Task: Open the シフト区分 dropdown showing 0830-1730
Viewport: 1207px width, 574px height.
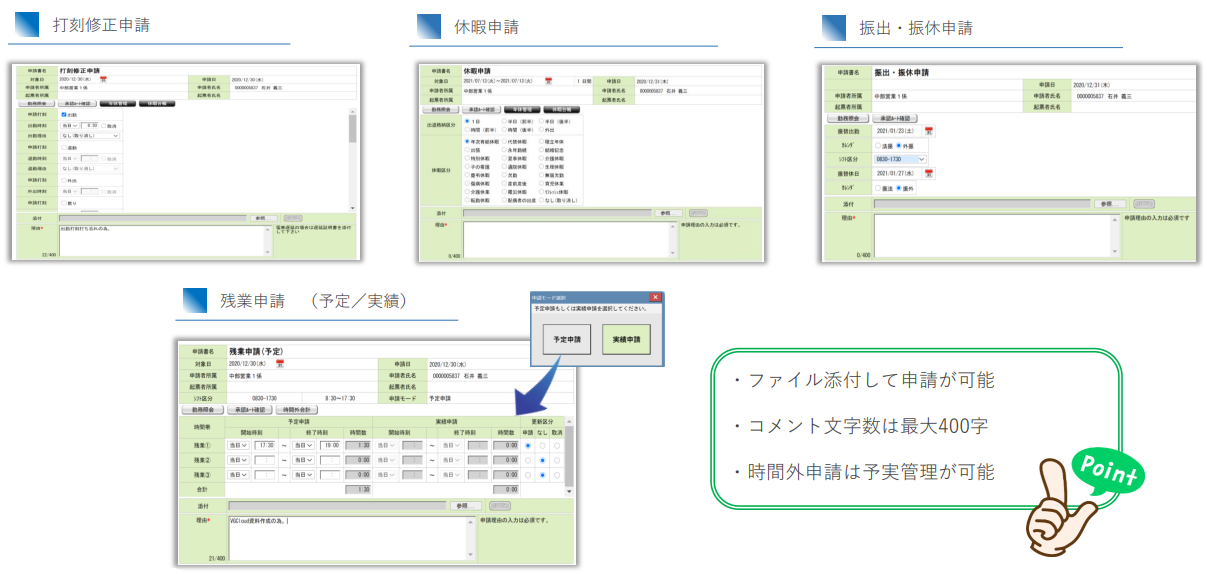Action: pos(900,159)
